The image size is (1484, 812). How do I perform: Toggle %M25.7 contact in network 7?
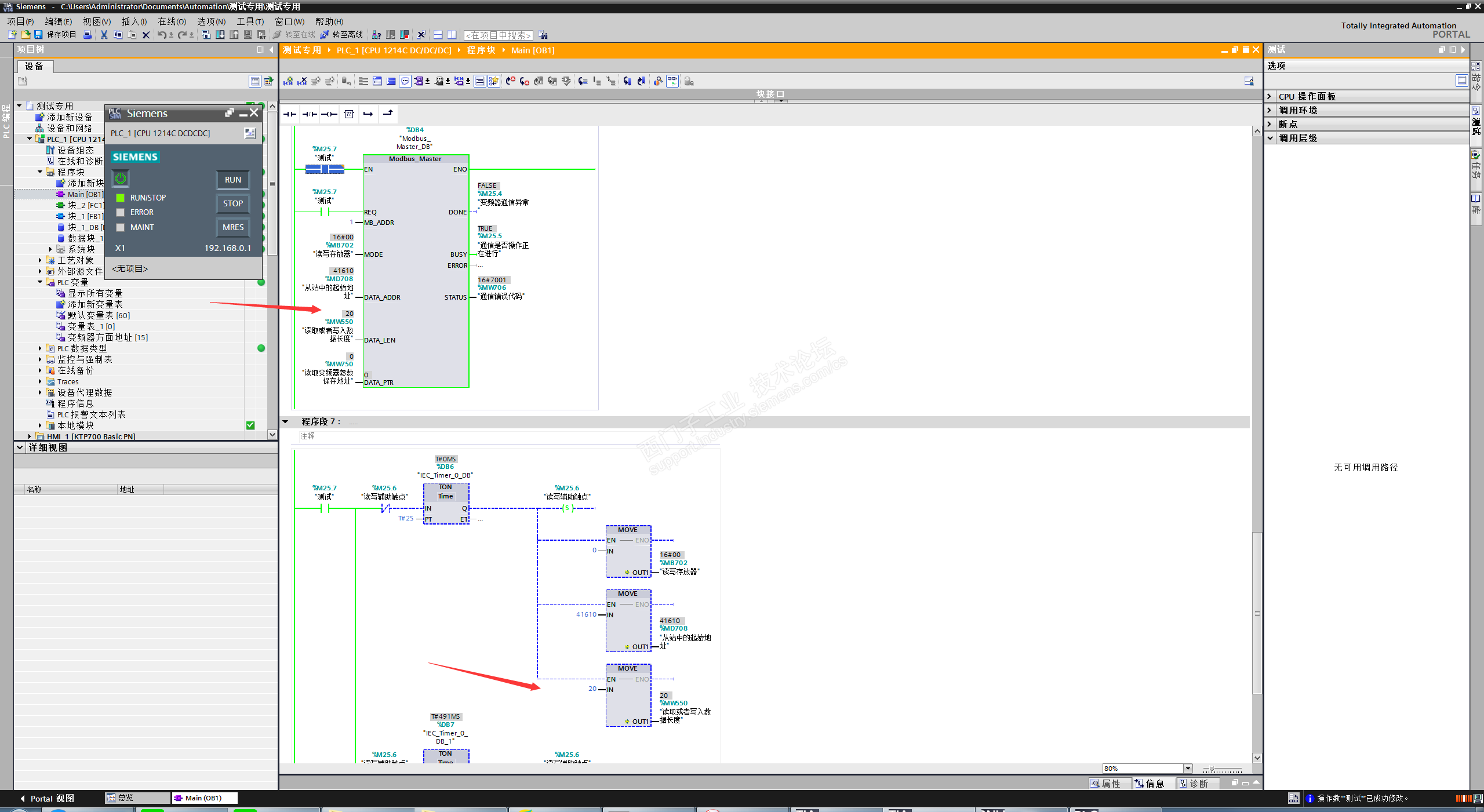click(x=325, y=508)
